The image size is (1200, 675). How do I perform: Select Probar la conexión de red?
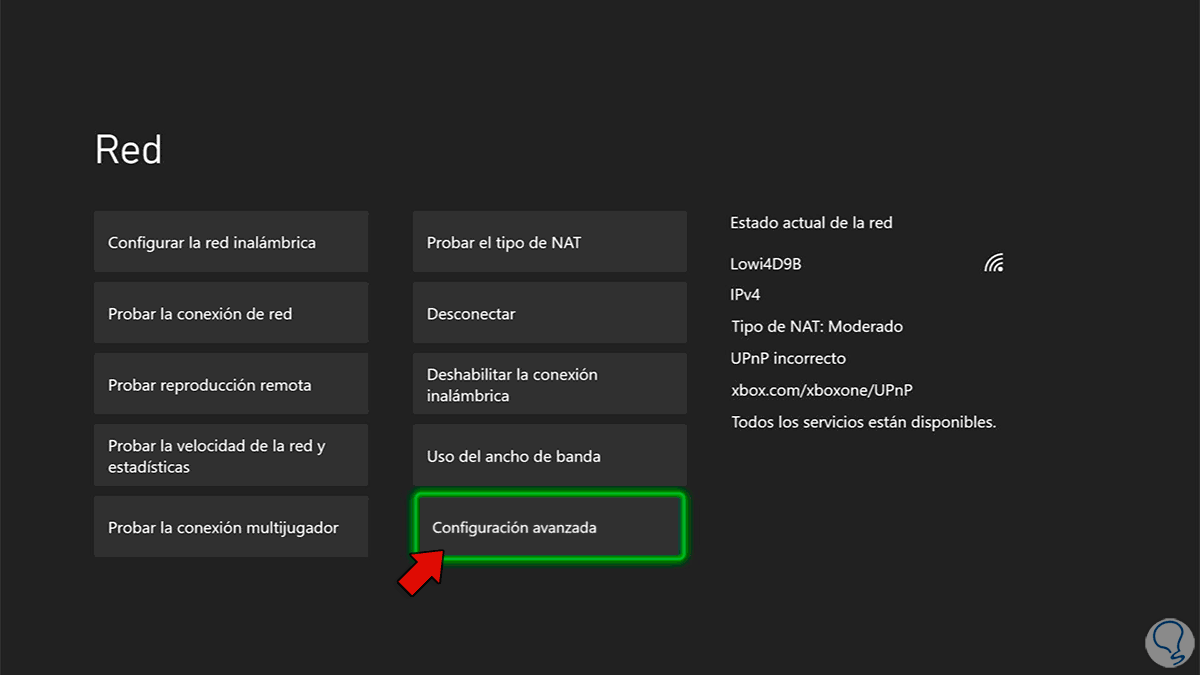click(x=231, y=313)
